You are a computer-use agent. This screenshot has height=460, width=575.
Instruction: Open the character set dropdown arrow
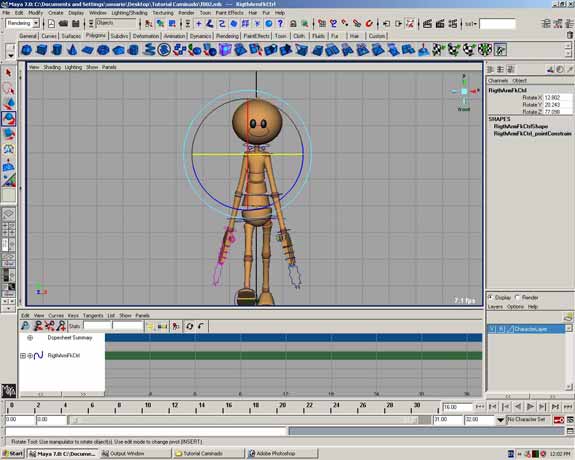coord(501,420)
